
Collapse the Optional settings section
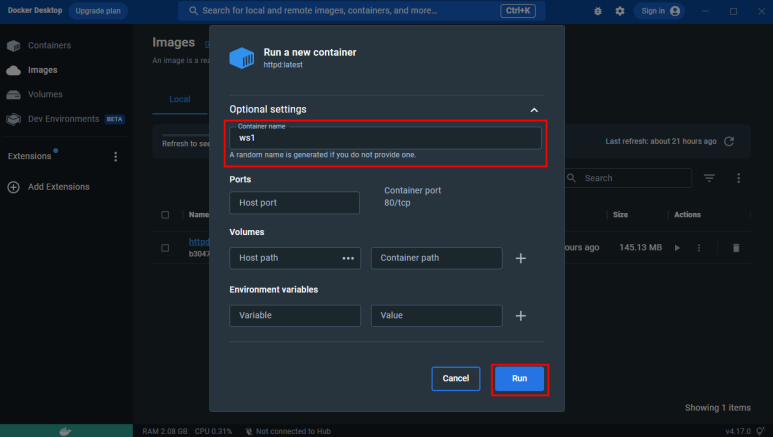click(x=534, y=110)
